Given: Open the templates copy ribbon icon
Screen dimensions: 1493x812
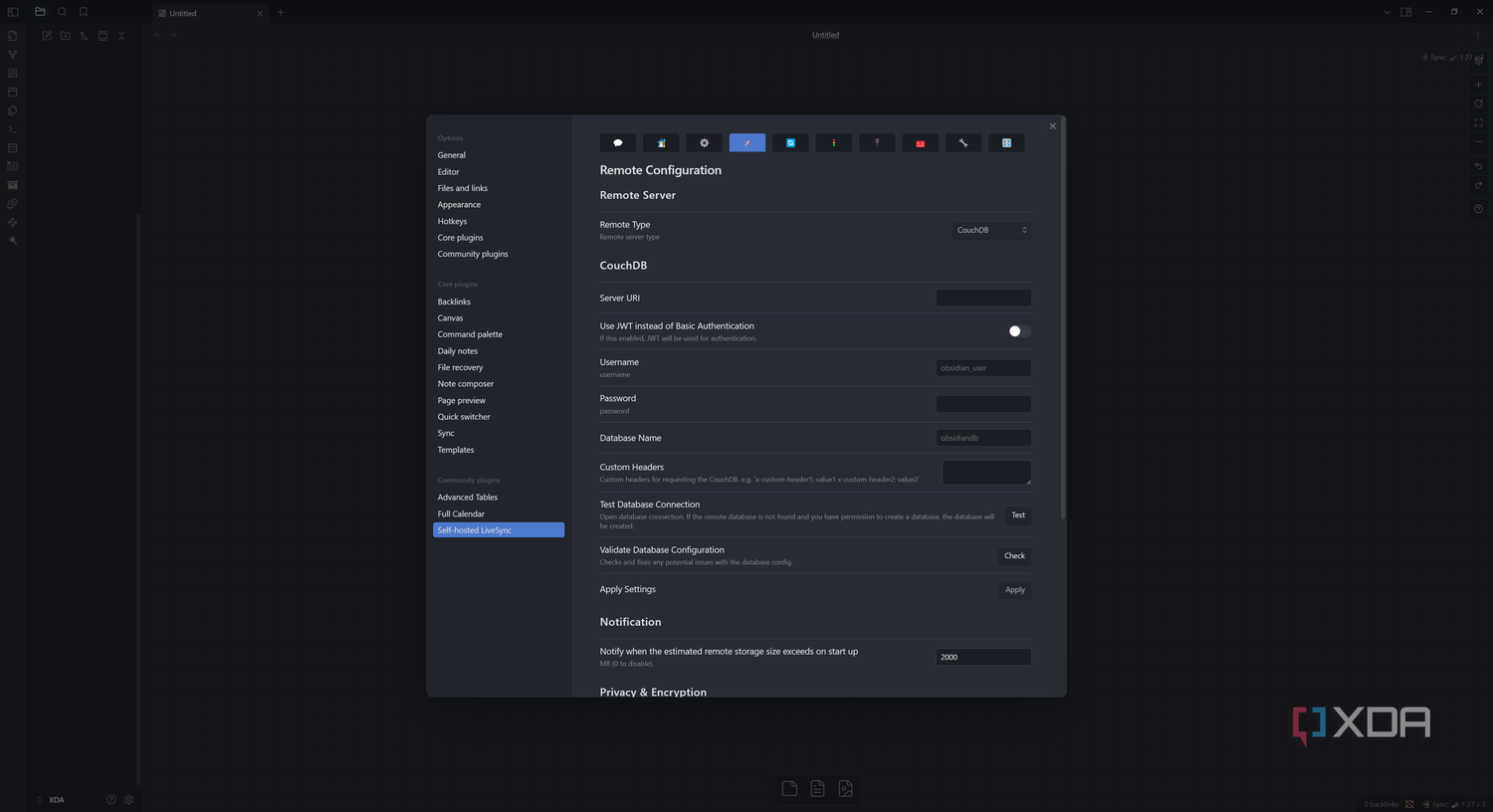Looking at the screenshot, I should 12,110.
